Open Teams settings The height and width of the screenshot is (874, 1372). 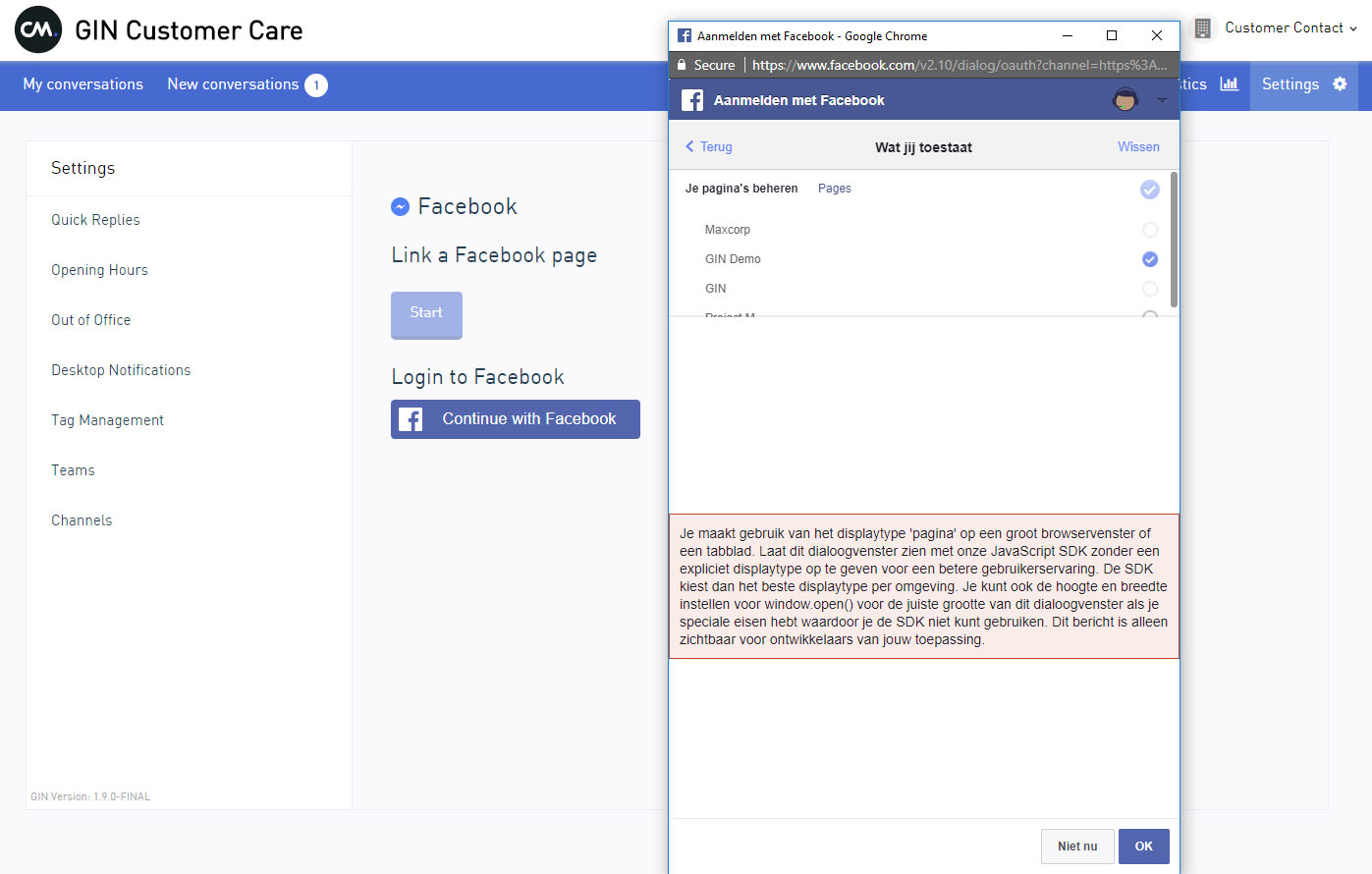(73, 470)
